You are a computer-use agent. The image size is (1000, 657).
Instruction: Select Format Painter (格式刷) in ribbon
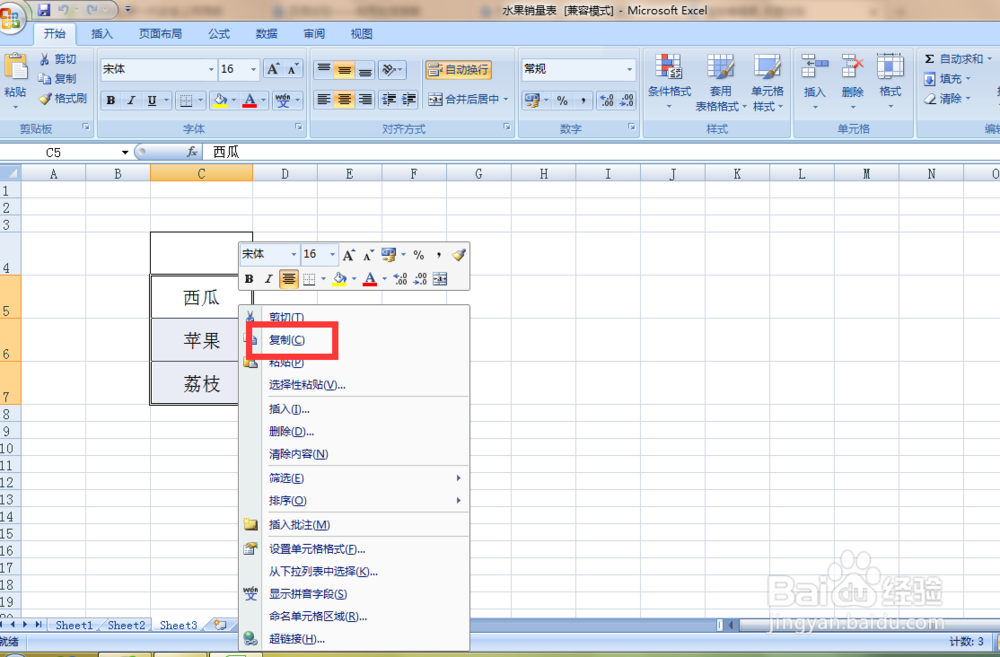[63, 98]
